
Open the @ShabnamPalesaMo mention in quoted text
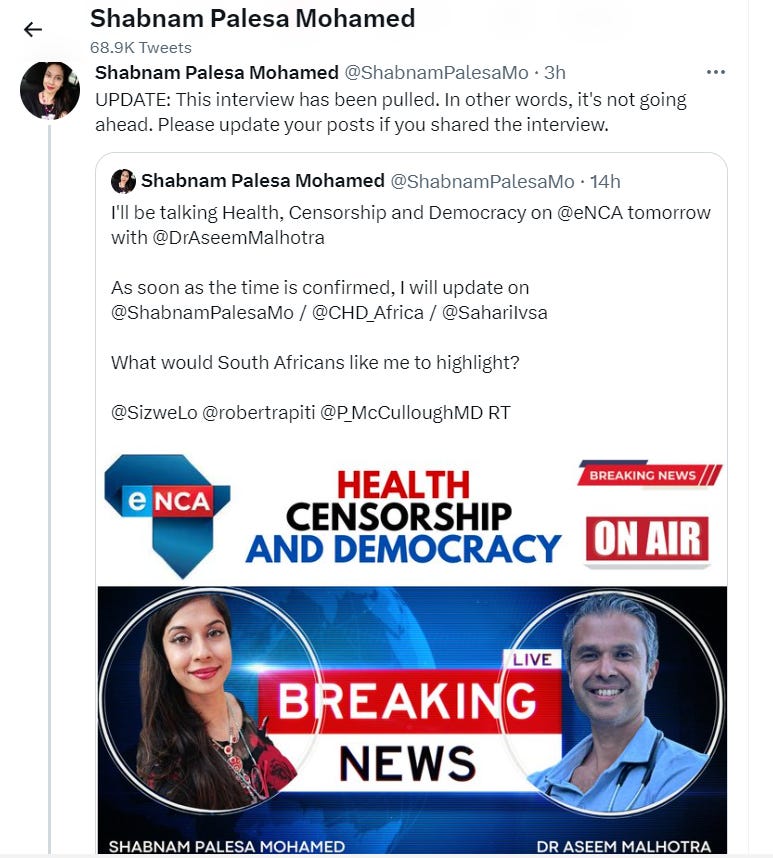(x=202, y=312)
